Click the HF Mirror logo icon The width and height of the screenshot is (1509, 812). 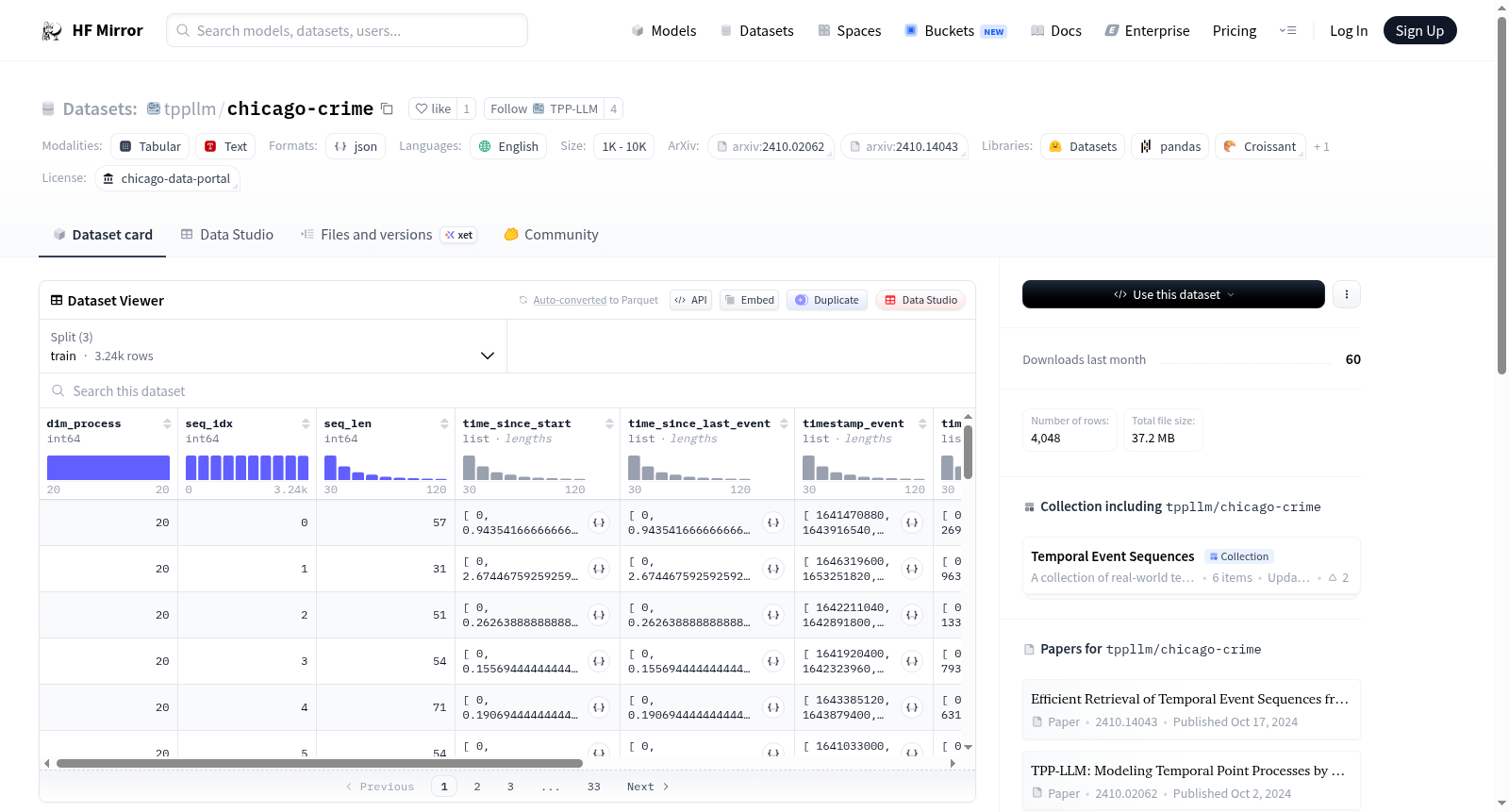(x=52, y=31)
